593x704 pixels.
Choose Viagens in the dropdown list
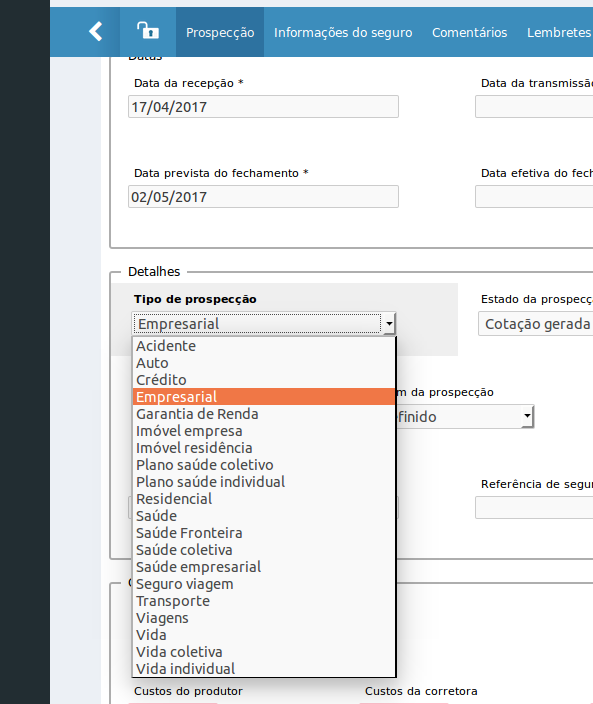(264, 618)
